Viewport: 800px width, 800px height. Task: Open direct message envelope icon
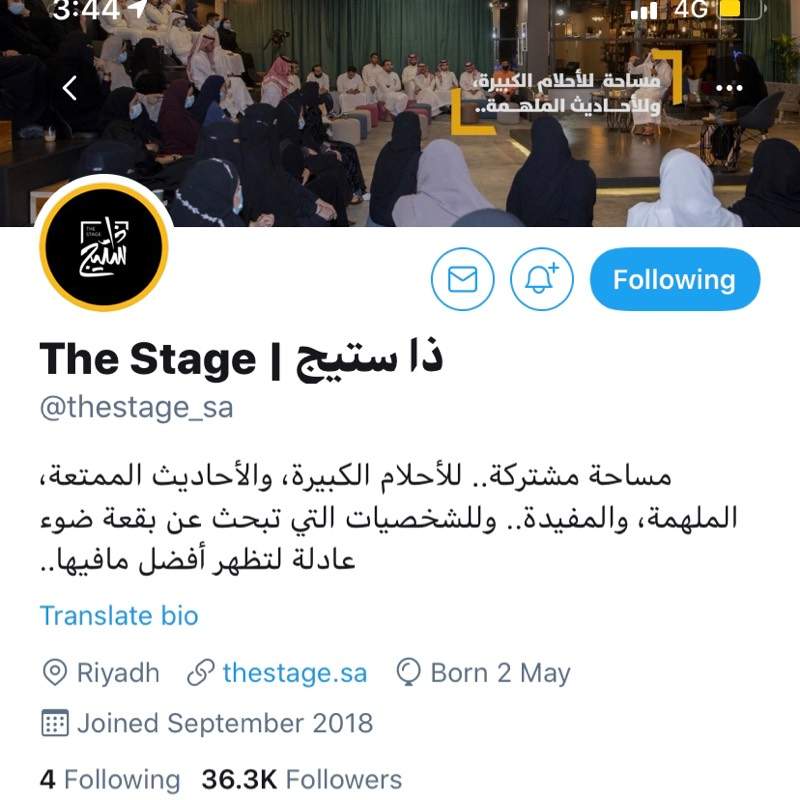pyautogui.click(x=462, y=279)
